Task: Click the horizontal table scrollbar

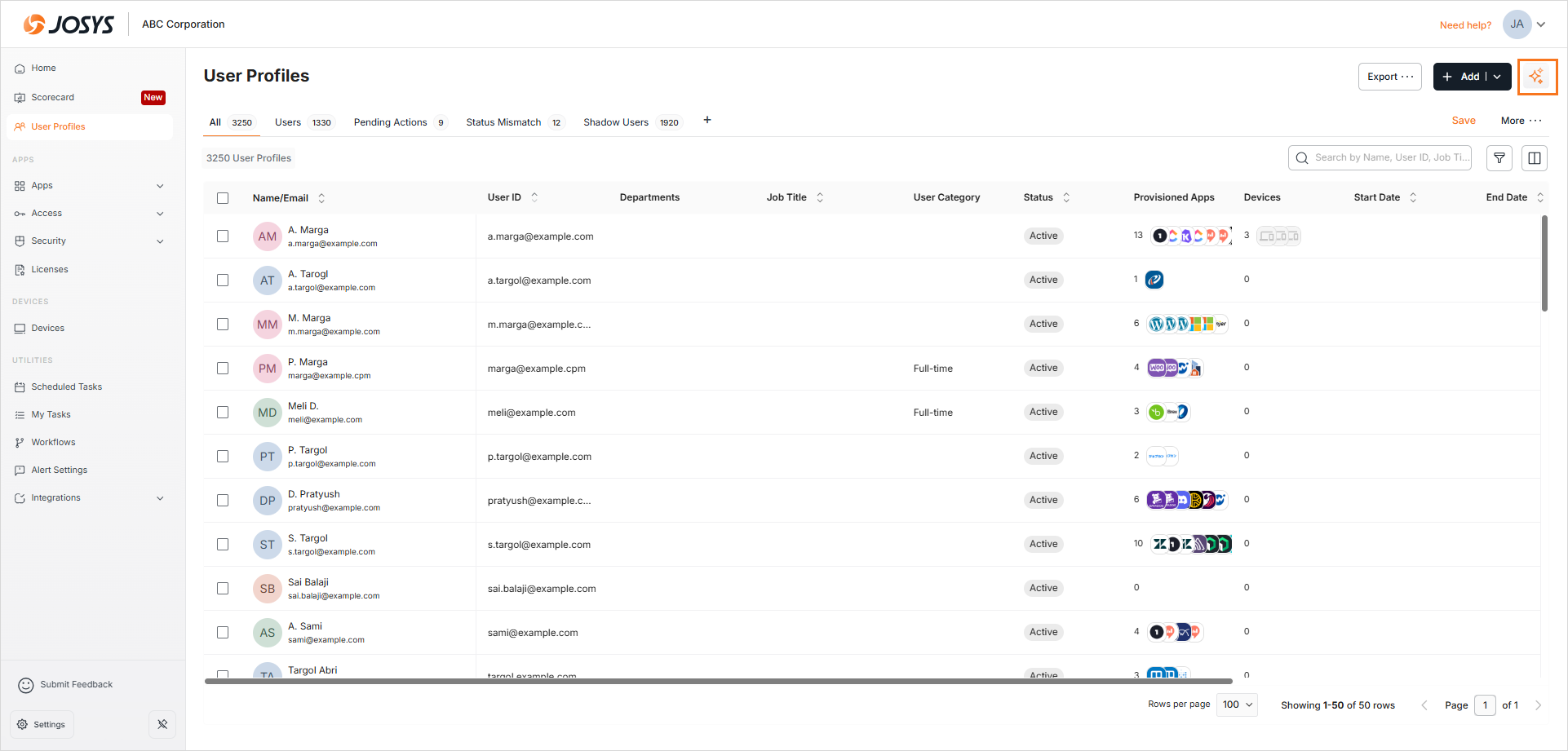Action: click(x=718, y=681)
